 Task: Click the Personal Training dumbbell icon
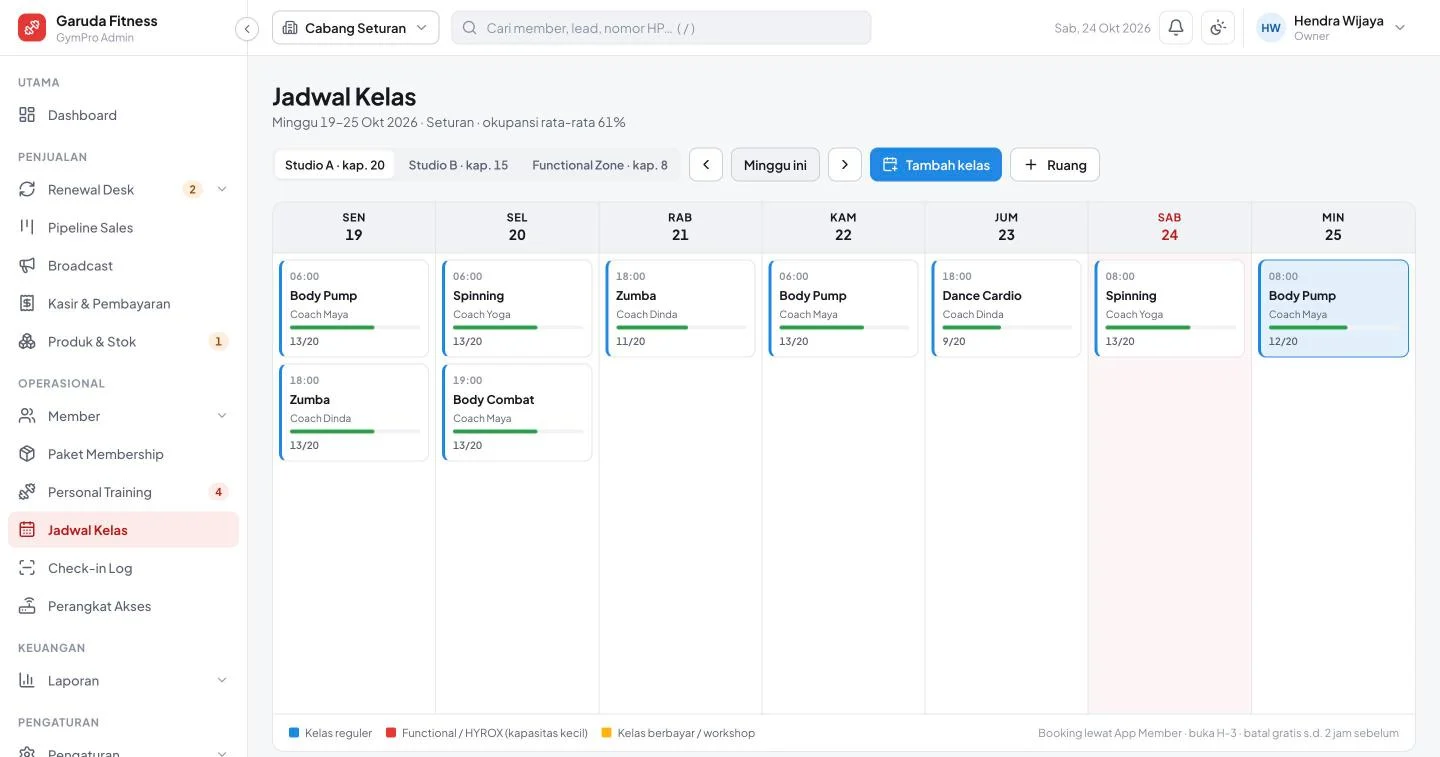point(27,492)
